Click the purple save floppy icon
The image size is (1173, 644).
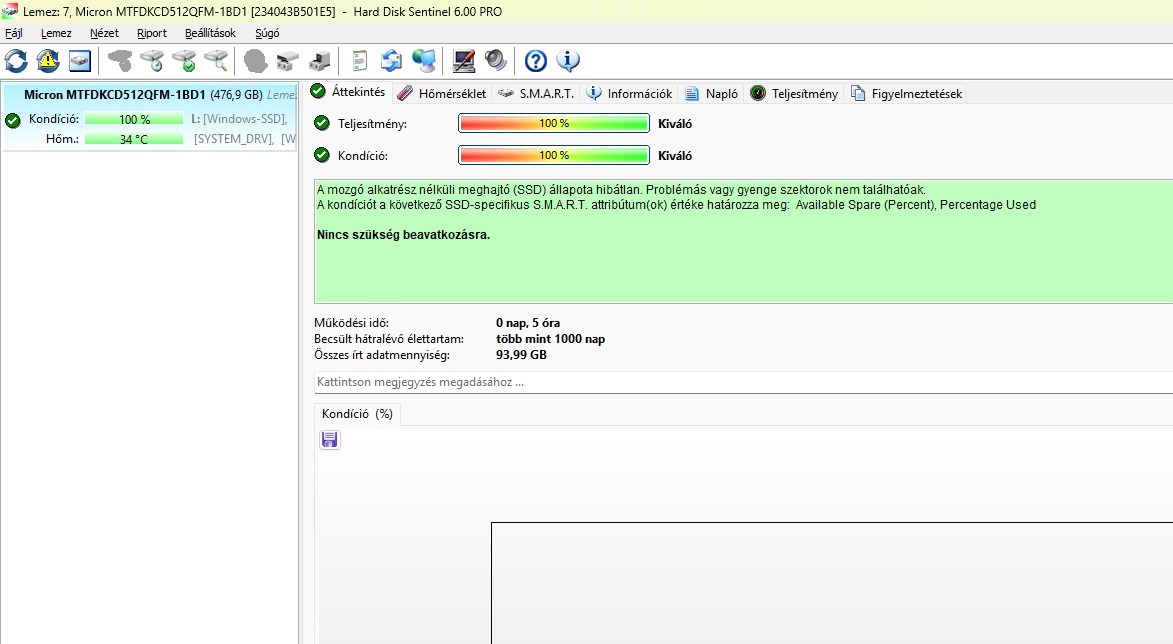(x=329, y=440)
